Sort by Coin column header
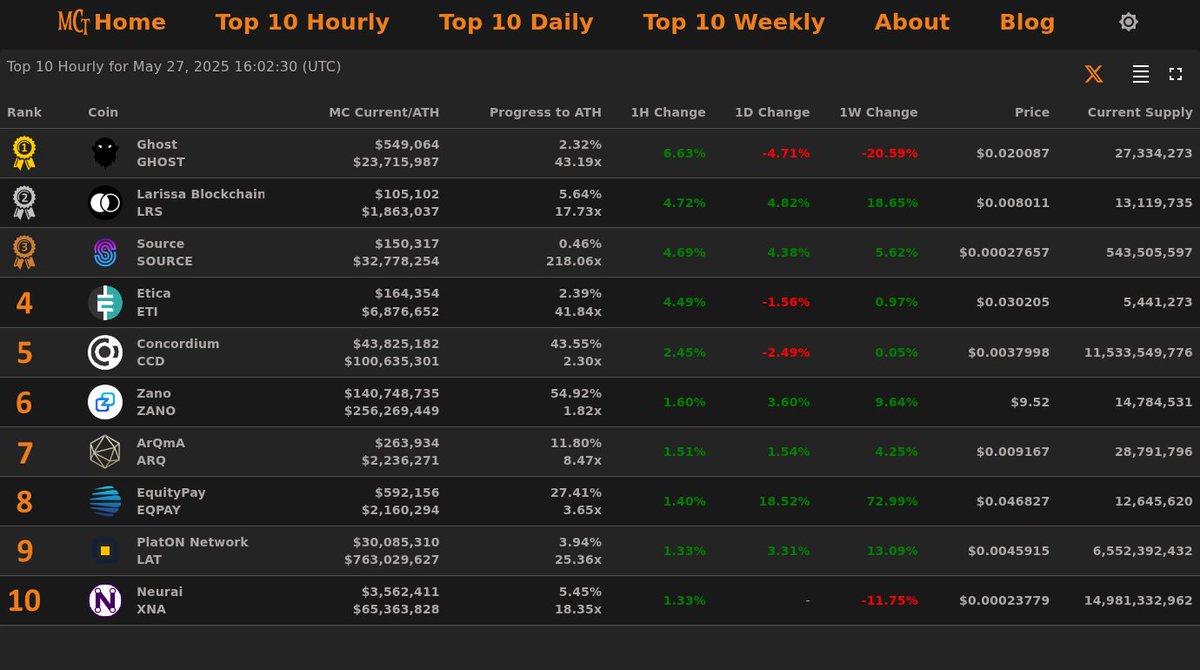Image resolution: width=1200 pixels, height=670 pixels. tap(103, 113)
